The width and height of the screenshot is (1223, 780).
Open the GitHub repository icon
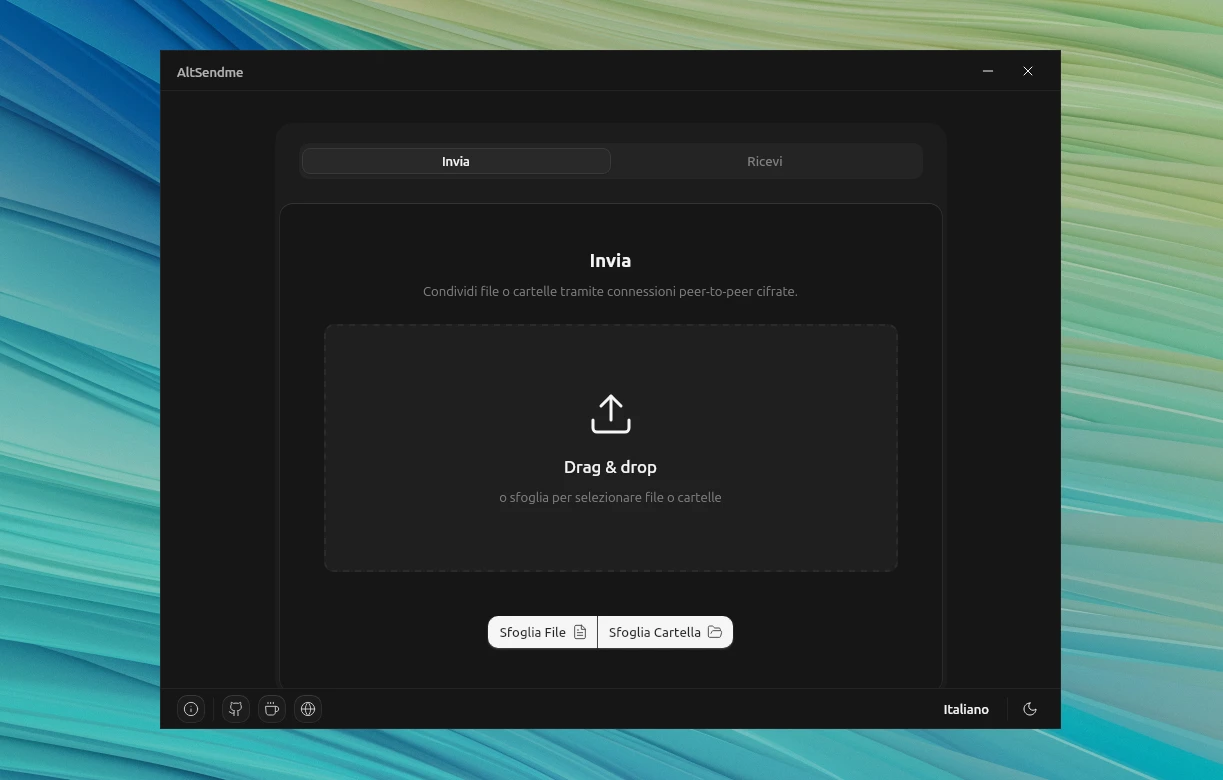235,709
